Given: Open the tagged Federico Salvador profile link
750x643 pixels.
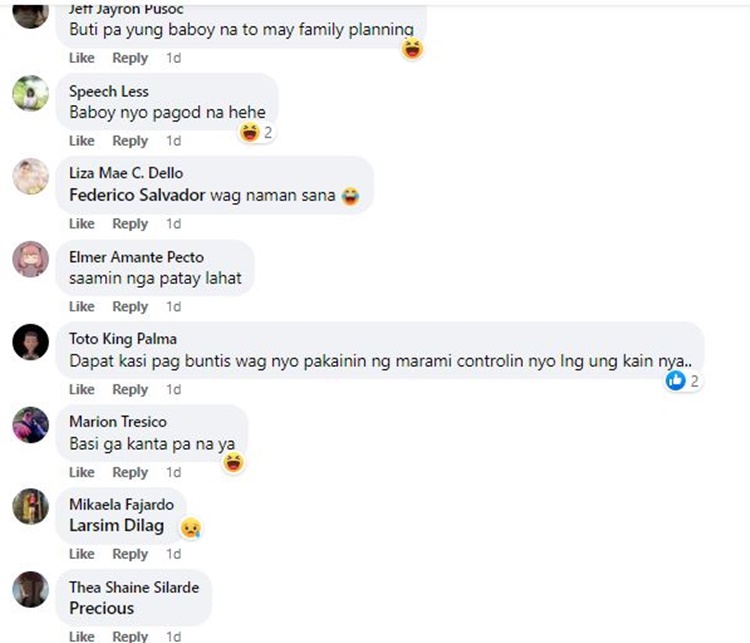Looking at the screenshot, I should [x=137, y=195].
